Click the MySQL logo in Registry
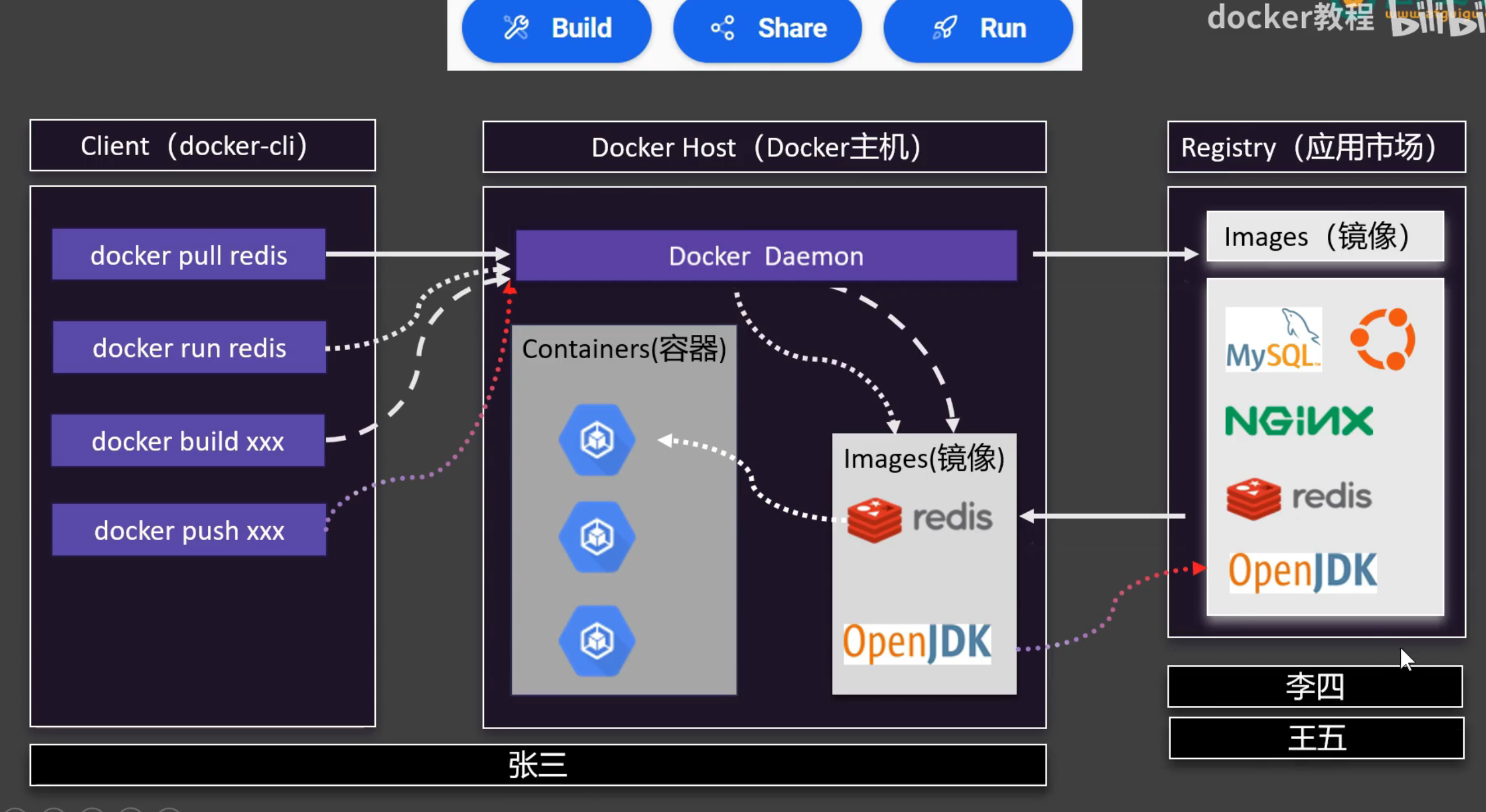The width and height of the screenshot is (1486, 812). click(1273, 340)
